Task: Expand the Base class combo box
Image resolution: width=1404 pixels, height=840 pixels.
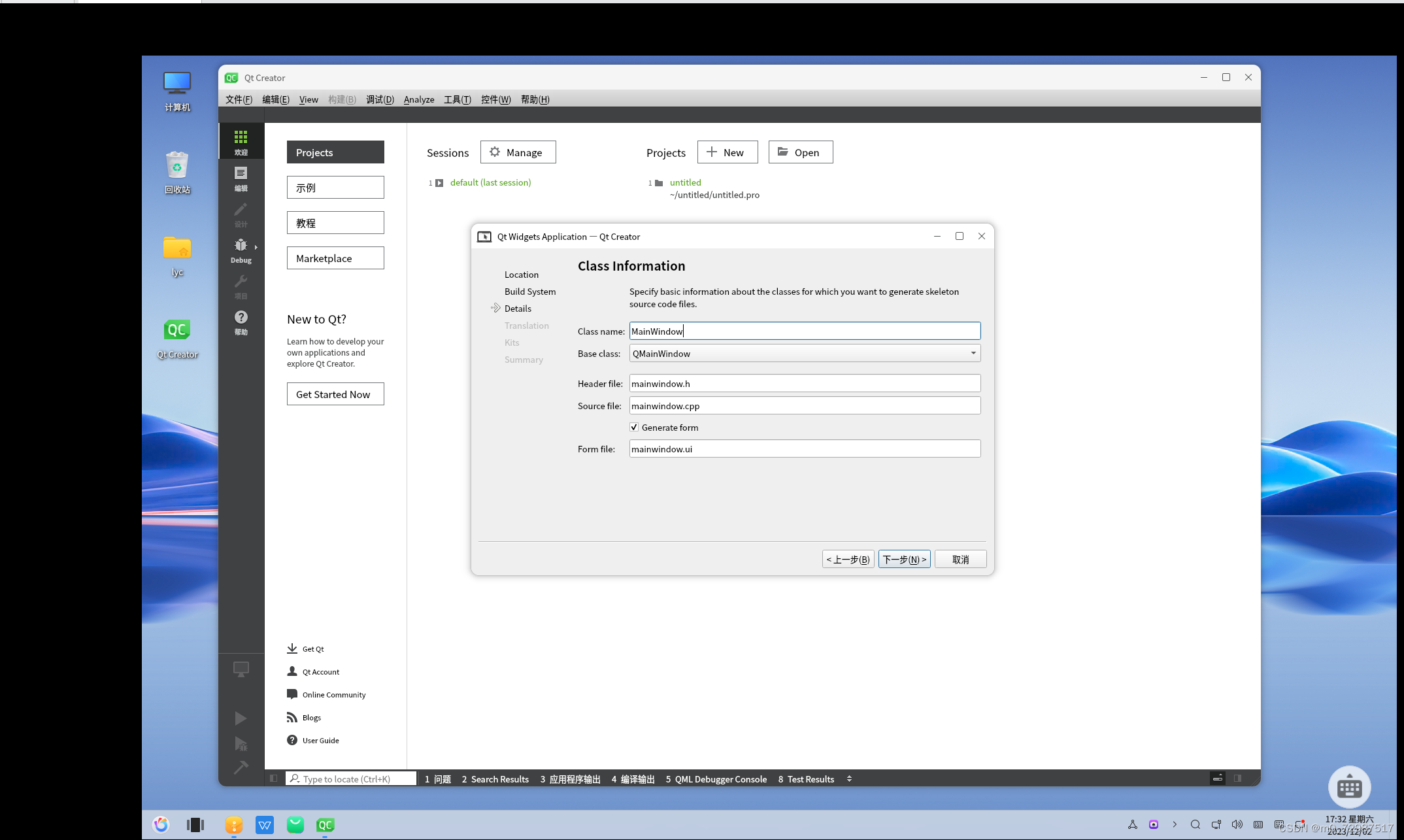Action: [x=973, y=353]
